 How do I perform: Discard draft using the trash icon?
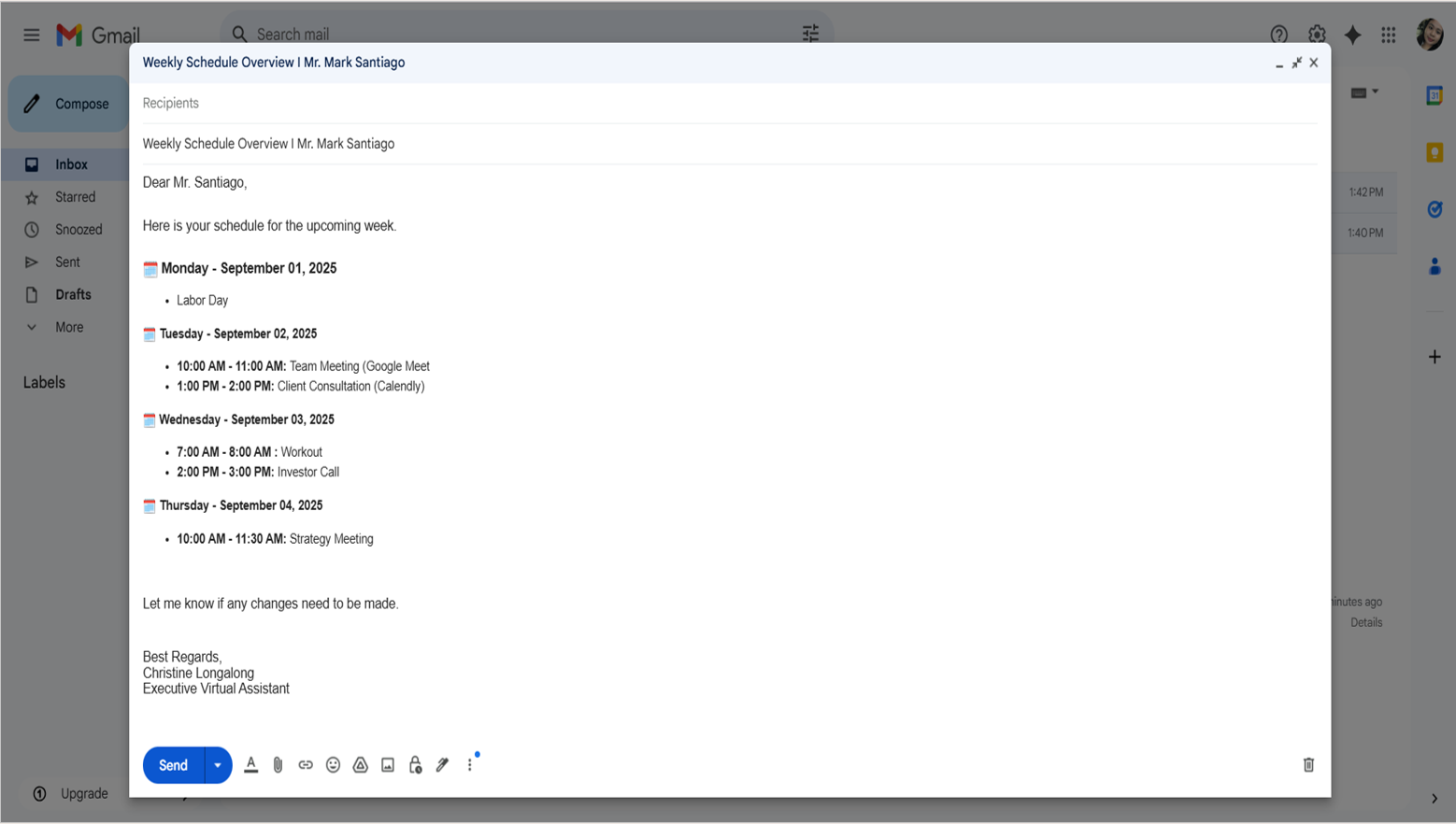1308,765
